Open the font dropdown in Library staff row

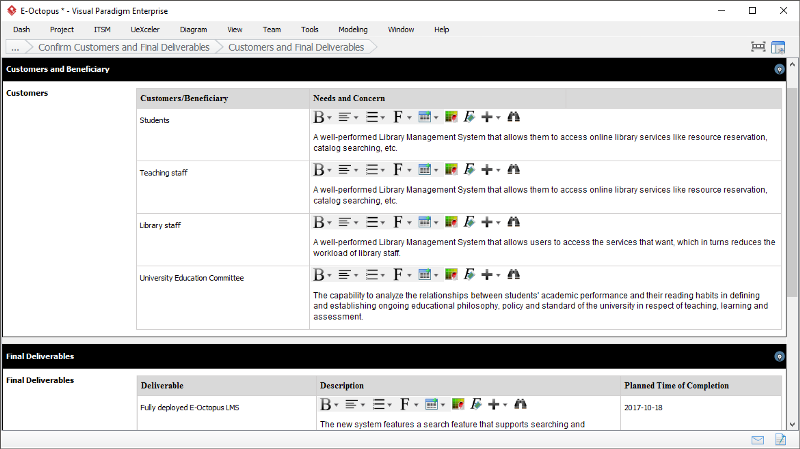coord(401,222)
